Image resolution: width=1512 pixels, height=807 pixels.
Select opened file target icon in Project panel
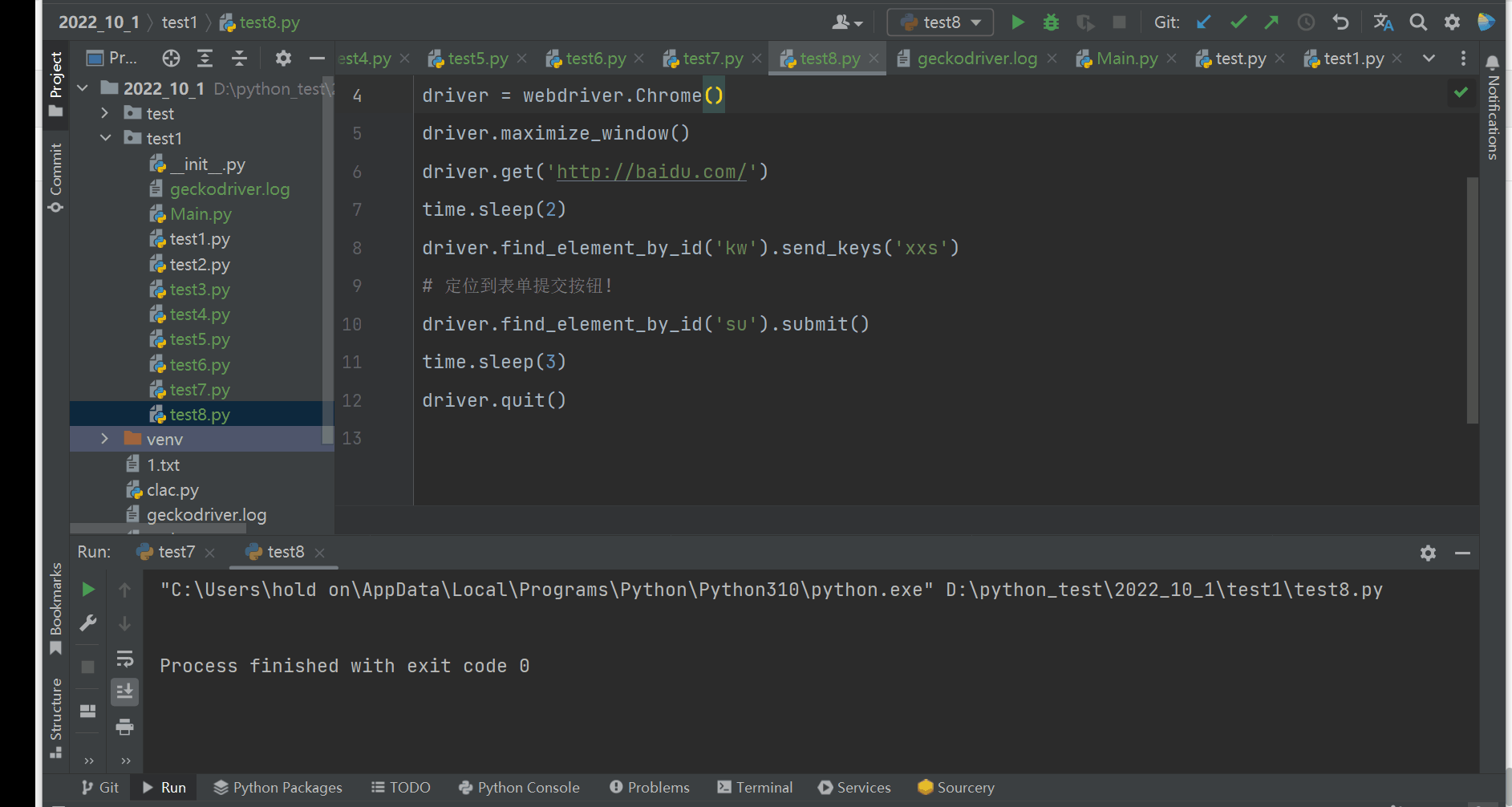point(171,58)
